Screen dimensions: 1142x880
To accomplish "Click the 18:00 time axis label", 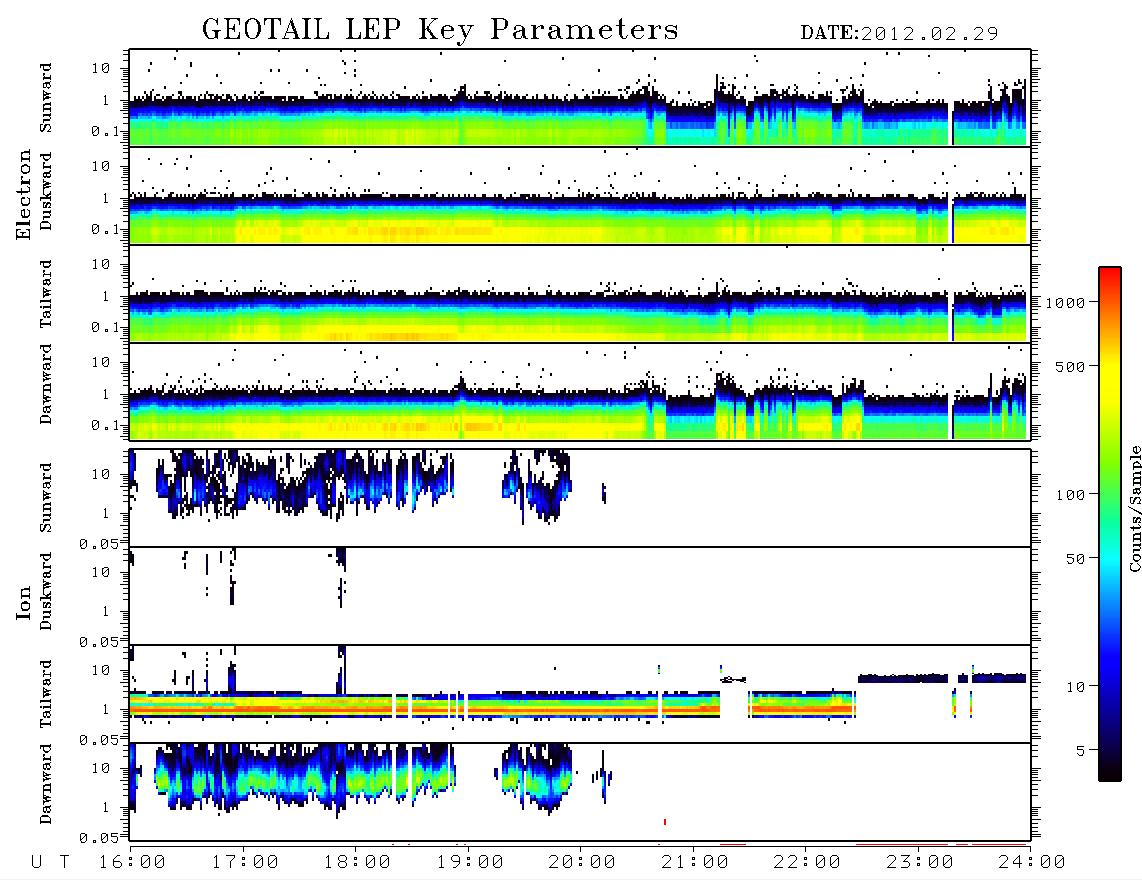I will (357, 863).
